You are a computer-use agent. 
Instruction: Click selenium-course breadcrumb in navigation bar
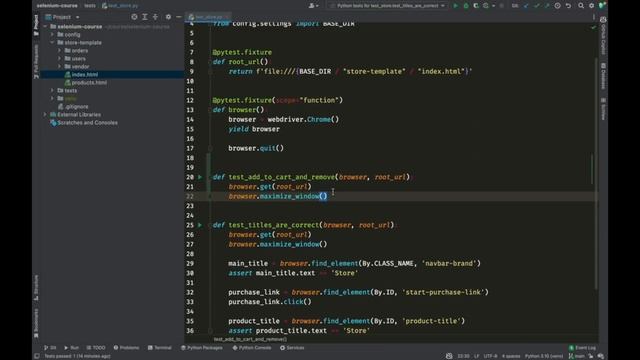(x=57, y=6)
